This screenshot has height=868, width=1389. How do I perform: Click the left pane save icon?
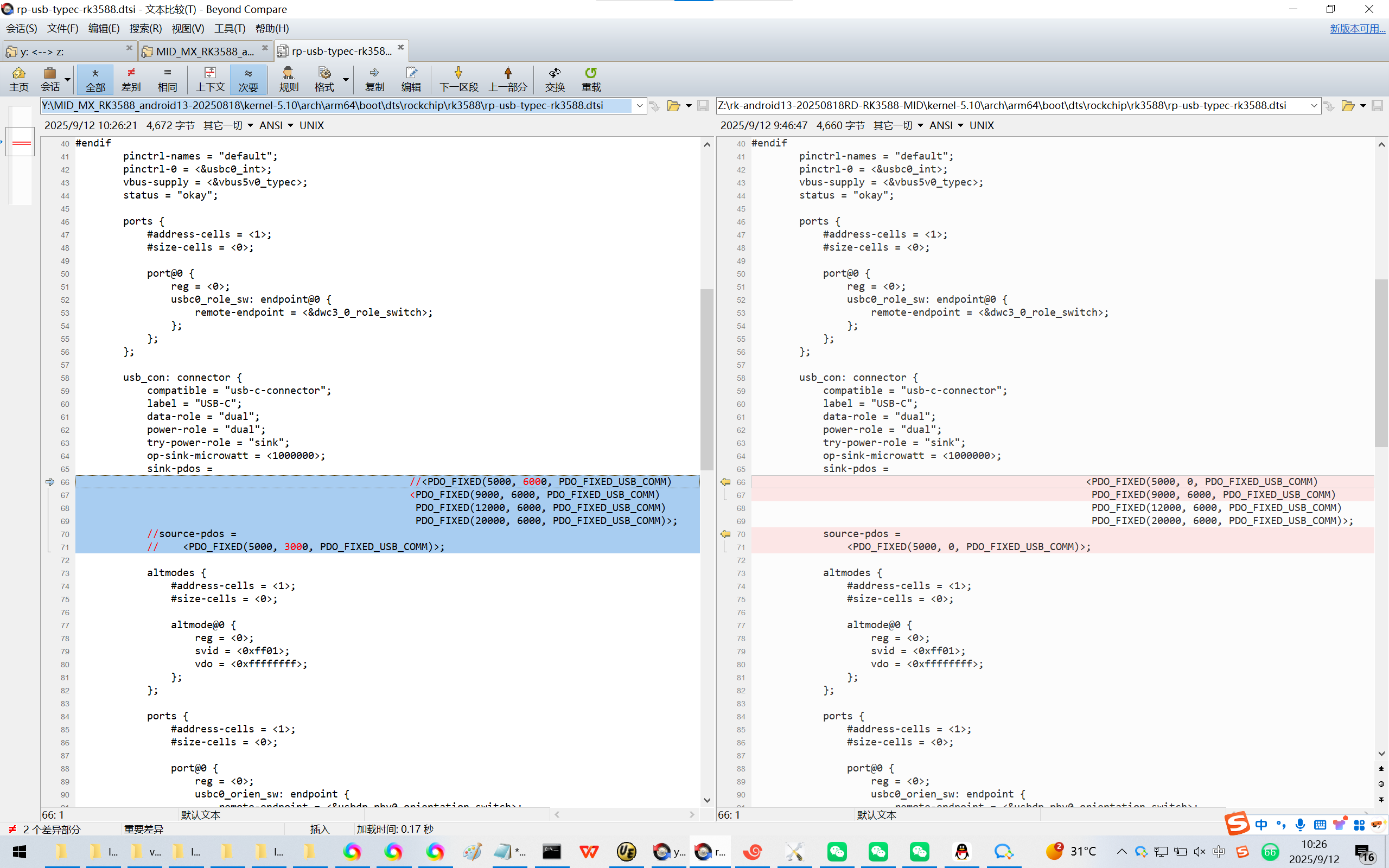click(703, 106)
